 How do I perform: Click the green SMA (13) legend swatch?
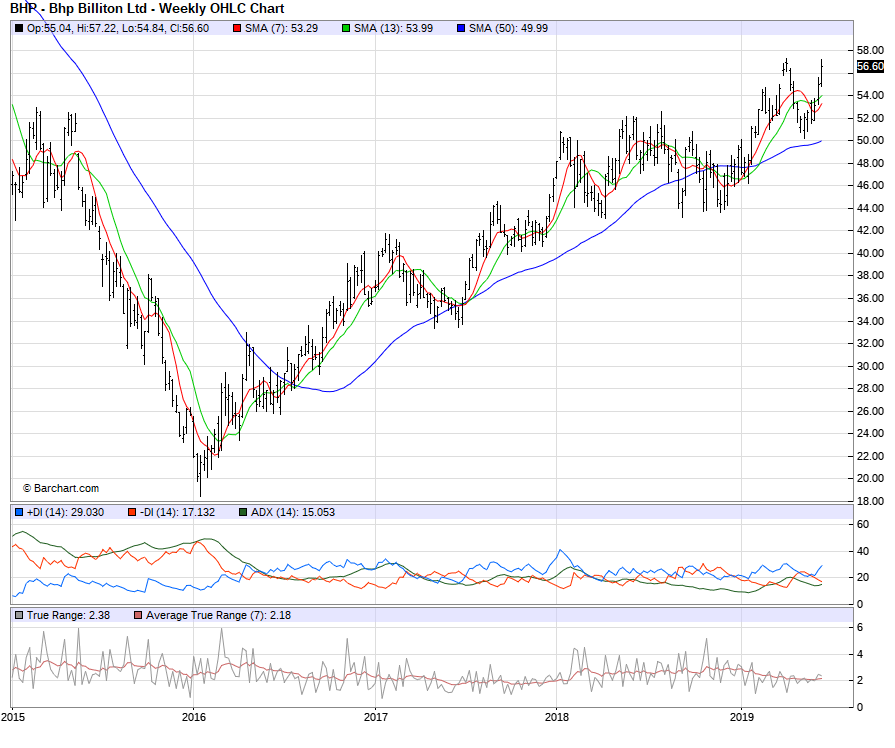pyautogui.click(x=346, y=28)
